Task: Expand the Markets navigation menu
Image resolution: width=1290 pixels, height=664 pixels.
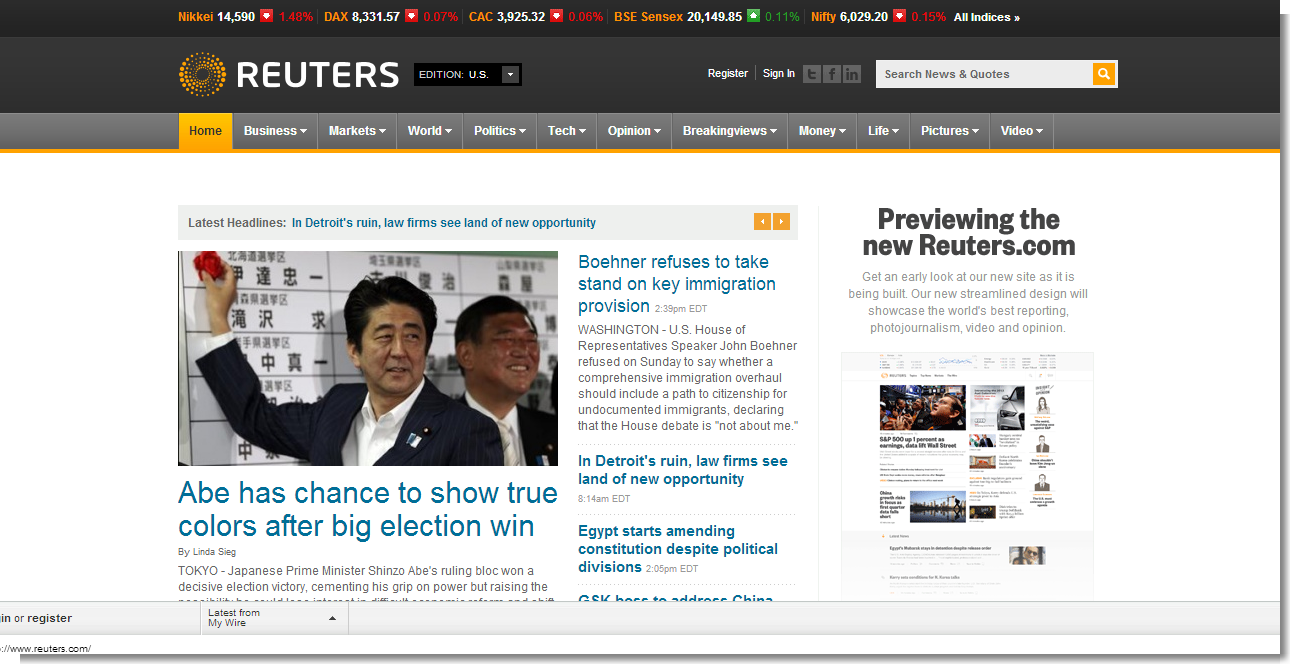Action: 357,131
